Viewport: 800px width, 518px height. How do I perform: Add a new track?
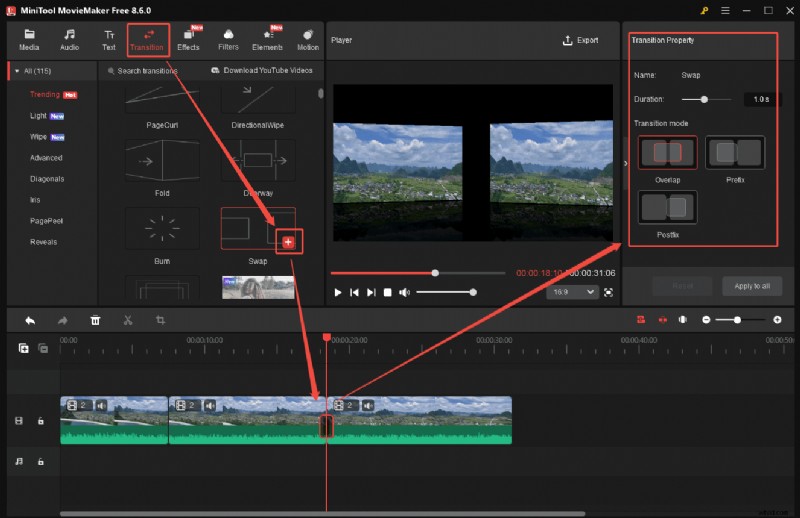pyautogui.click(x=23, y=348)
